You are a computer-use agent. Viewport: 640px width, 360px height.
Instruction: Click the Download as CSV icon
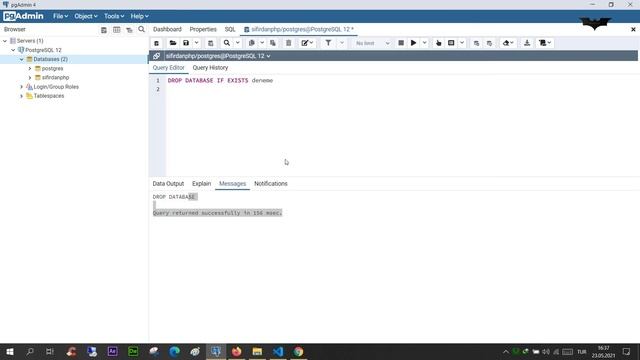click(527, 43)
